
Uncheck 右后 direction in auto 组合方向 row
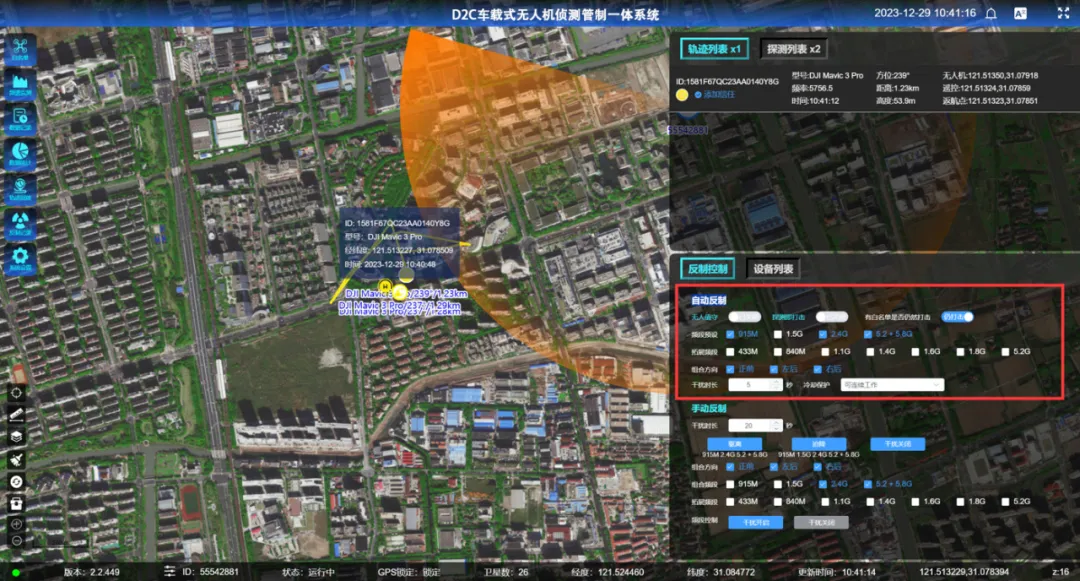click(x=818, y=370)
